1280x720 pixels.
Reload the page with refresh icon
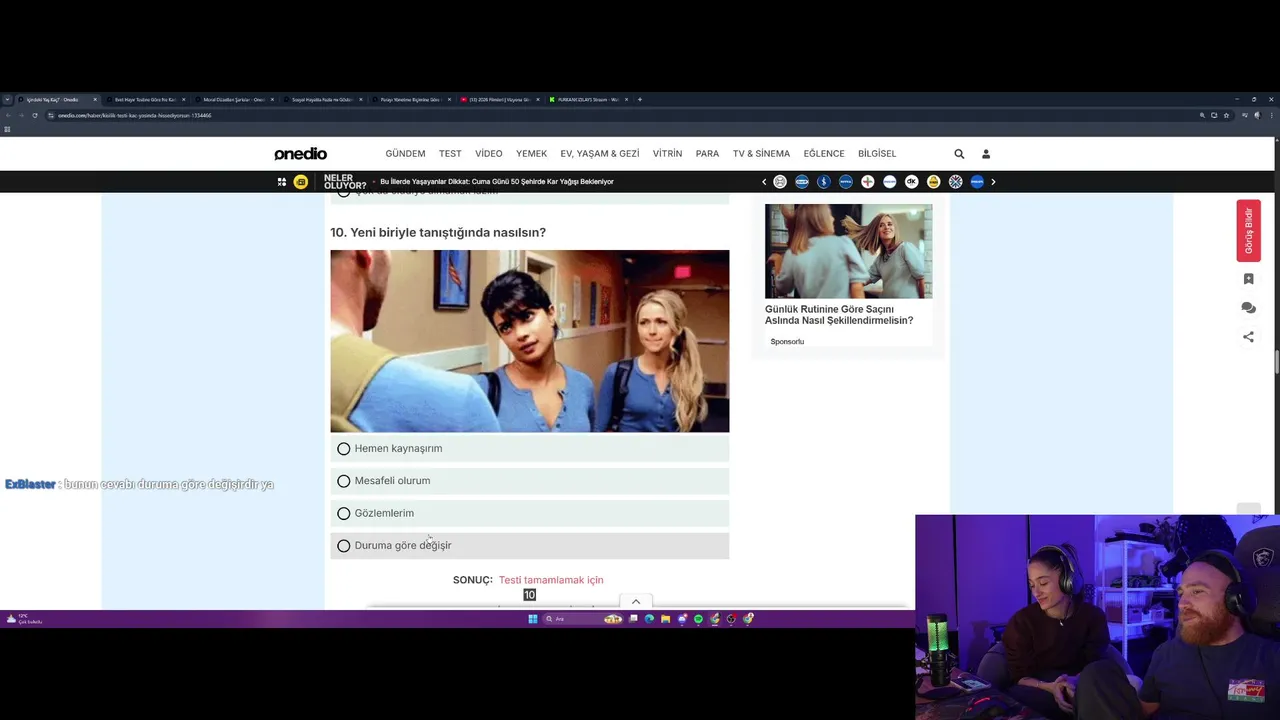point(35,115)
